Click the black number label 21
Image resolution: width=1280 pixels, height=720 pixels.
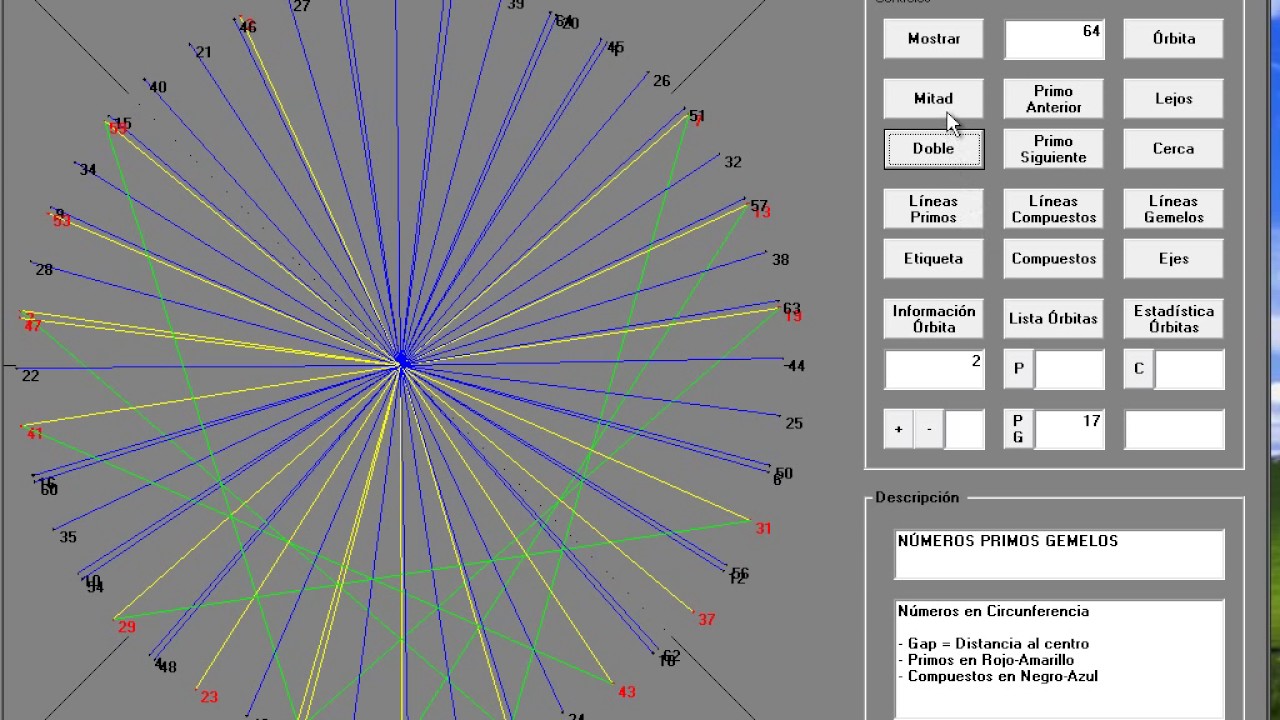point(203,52)
